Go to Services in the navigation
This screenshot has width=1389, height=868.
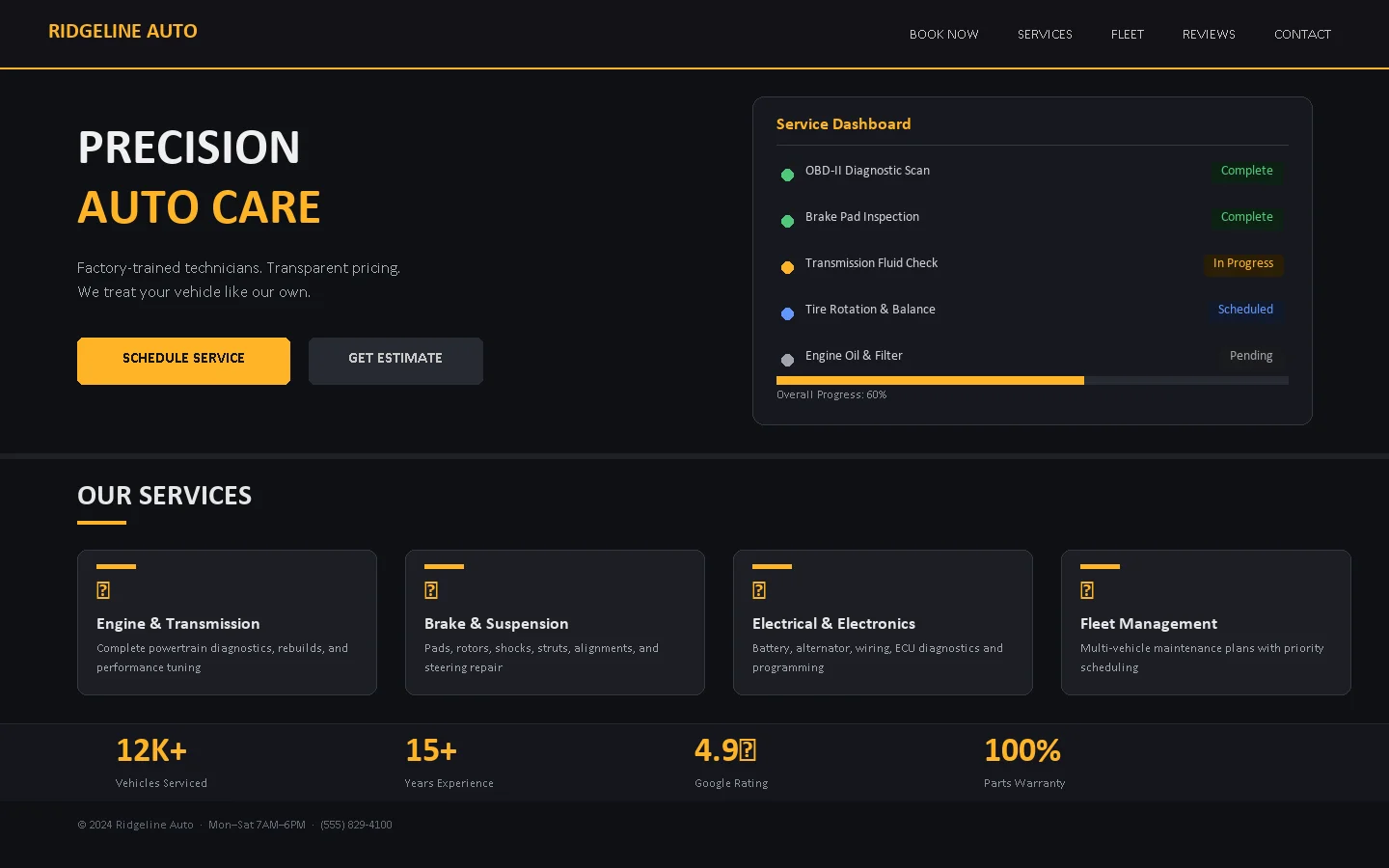(1045, 34)
